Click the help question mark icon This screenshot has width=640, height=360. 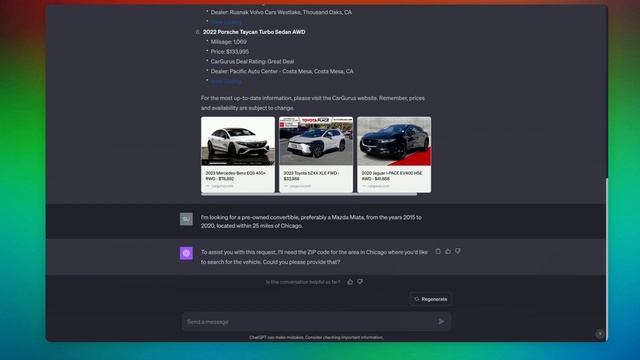point(600,334)
